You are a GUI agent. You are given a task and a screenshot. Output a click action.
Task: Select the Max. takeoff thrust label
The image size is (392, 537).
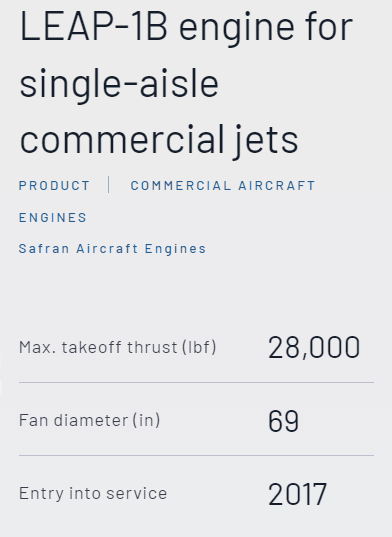117,347
